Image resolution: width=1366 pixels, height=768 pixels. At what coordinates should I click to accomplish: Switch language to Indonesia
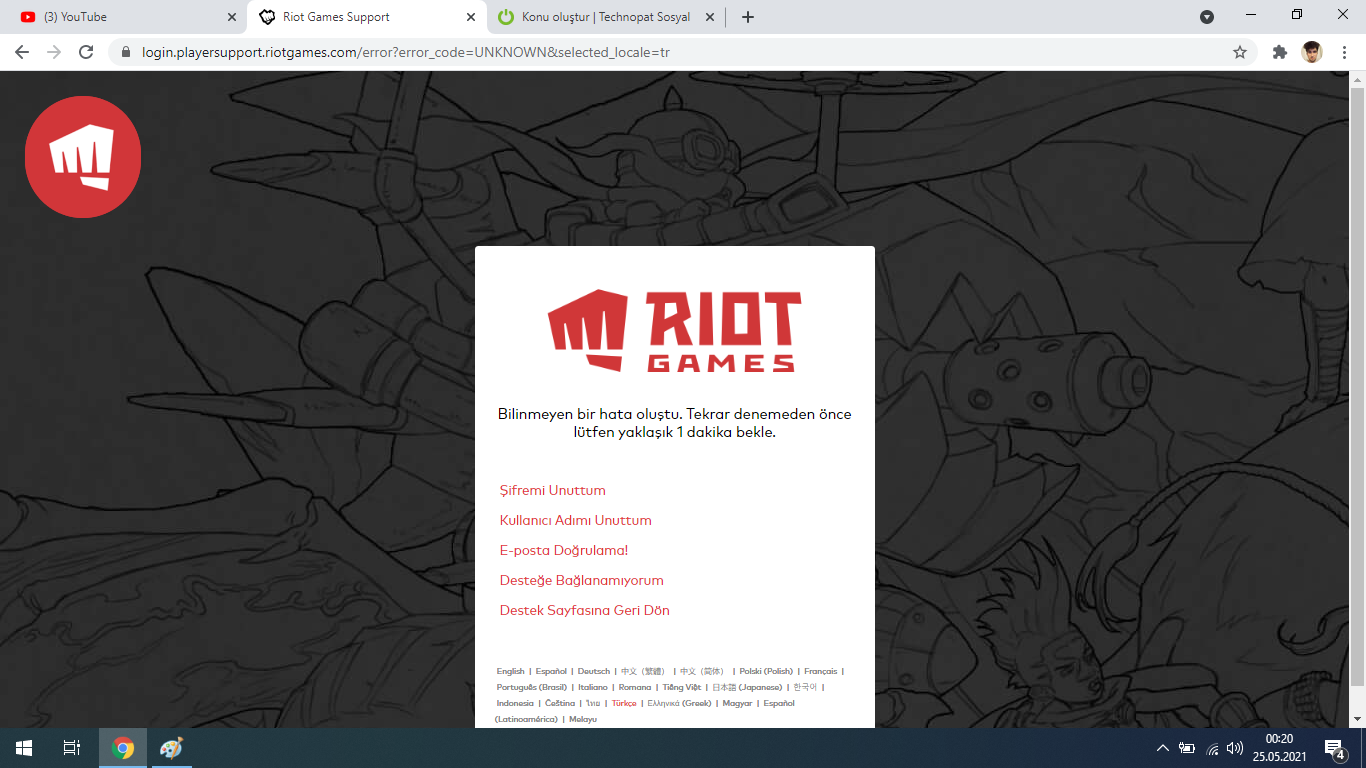click(515, 704)
